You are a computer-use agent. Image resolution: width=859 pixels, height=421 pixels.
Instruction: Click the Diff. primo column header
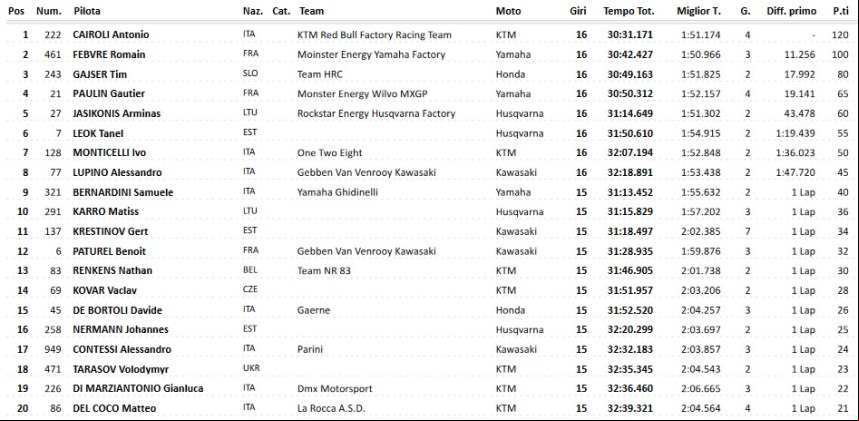click(792, 11)
